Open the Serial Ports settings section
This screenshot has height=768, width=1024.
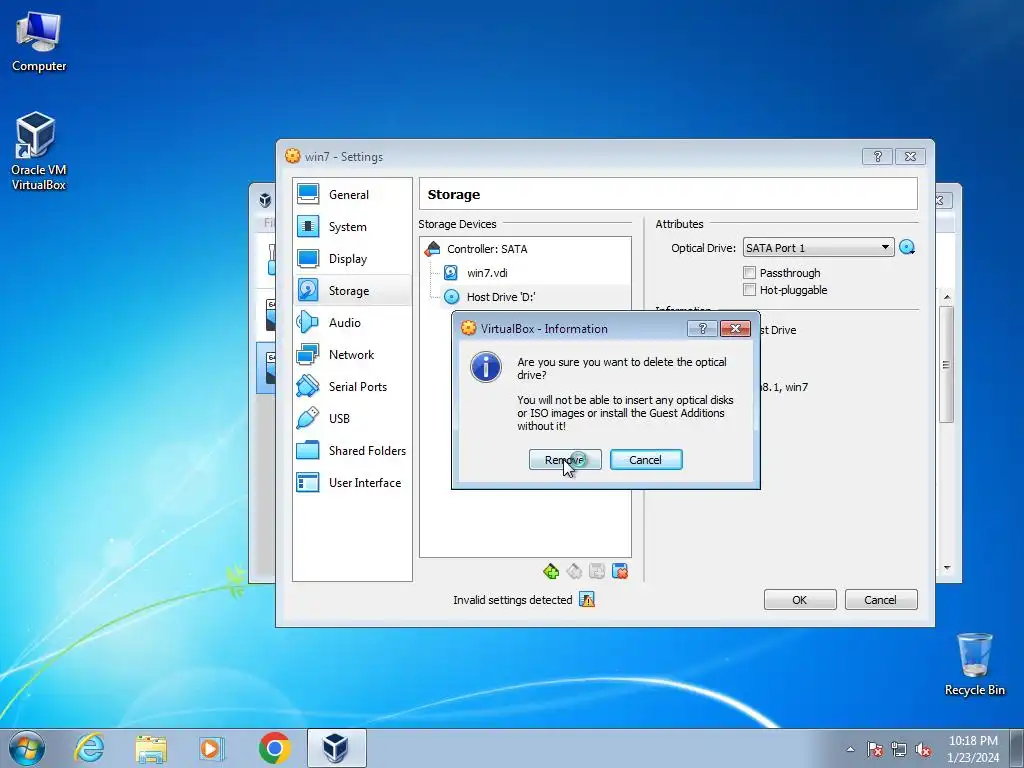pos(352,387)
